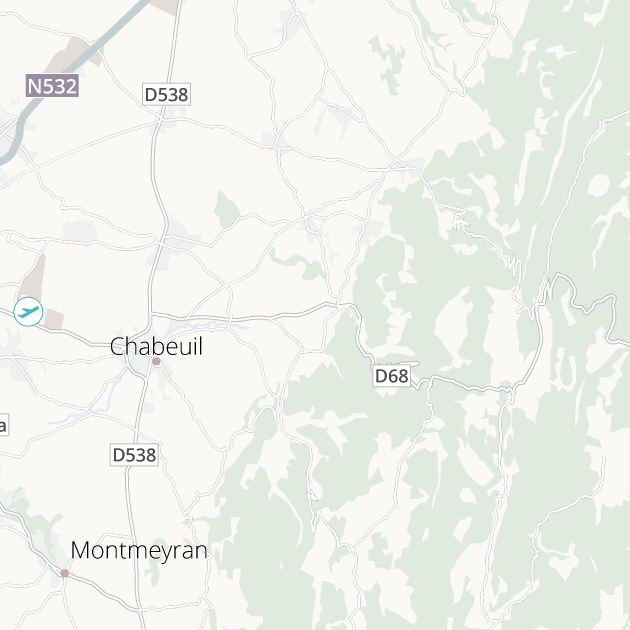Select the Montmeyran town name
This screenshot has width=630, height=630.
coord(139,550)
